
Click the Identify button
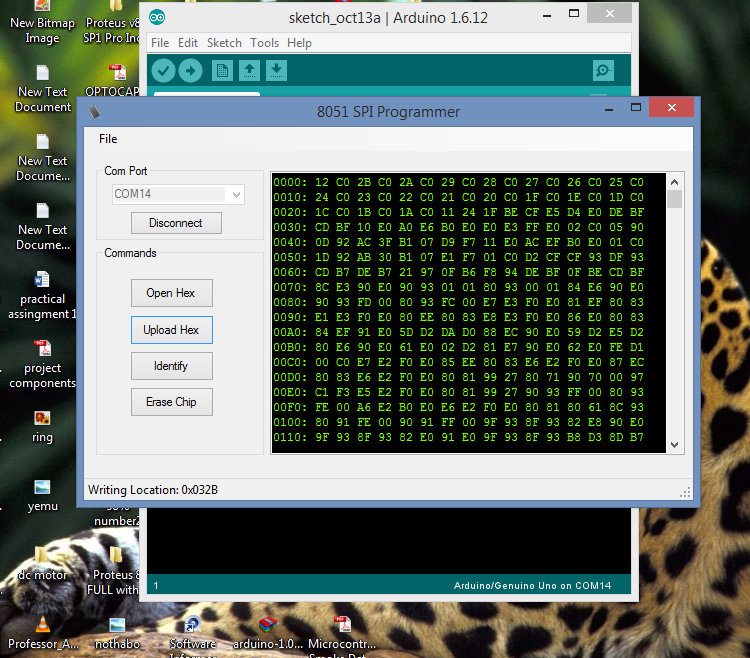(172, 366)
